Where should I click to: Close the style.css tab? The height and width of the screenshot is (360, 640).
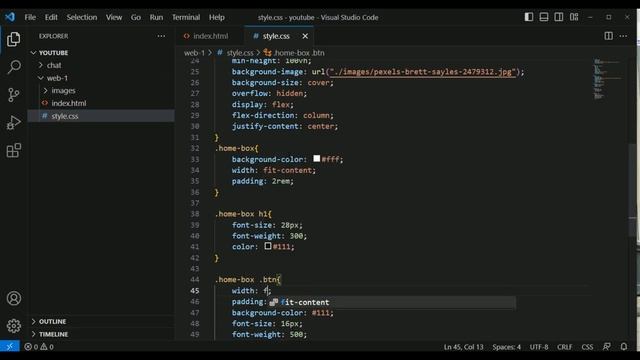coord(305,36)
